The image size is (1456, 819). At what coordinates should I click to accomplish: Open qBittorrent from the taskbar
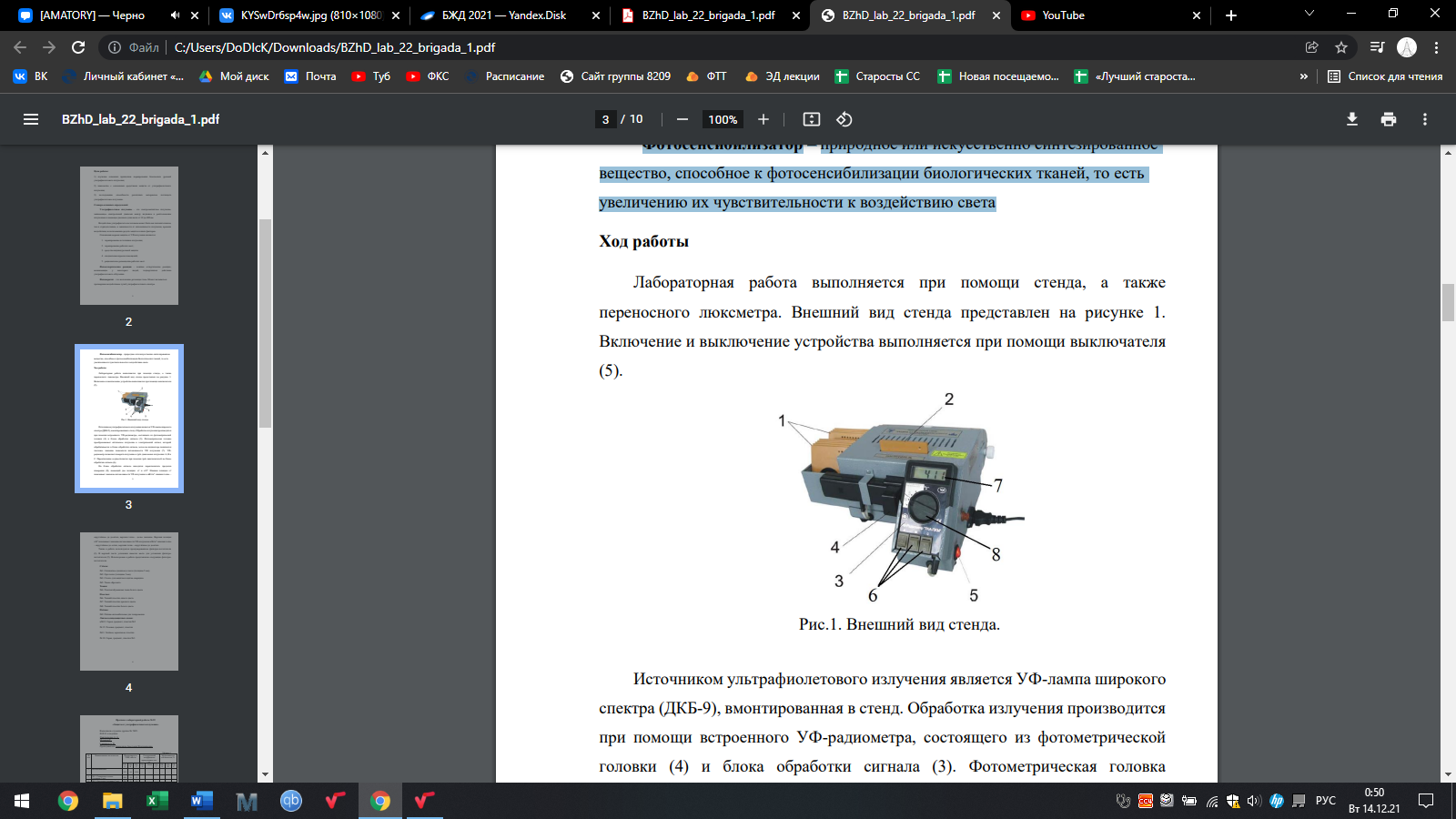pos(291,801)
